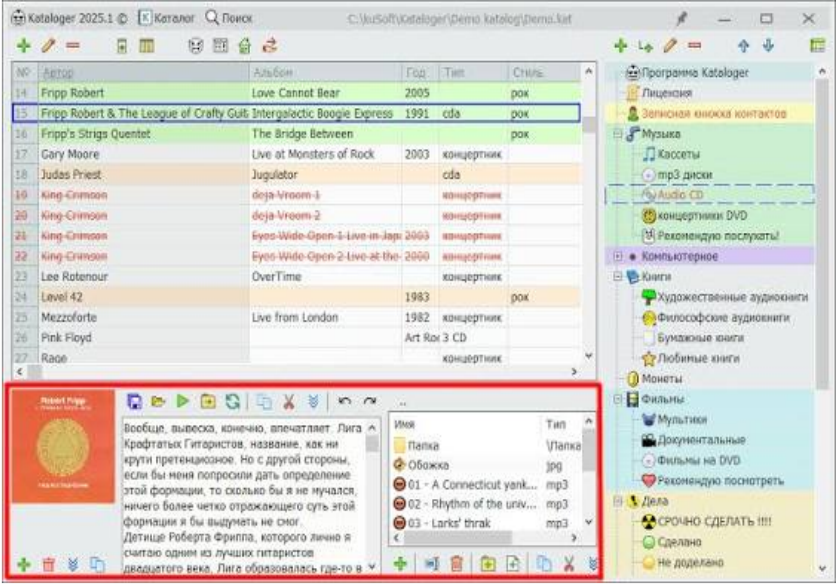
Task: Collapse the Музыка tree node
Action: tap(617, 134)
